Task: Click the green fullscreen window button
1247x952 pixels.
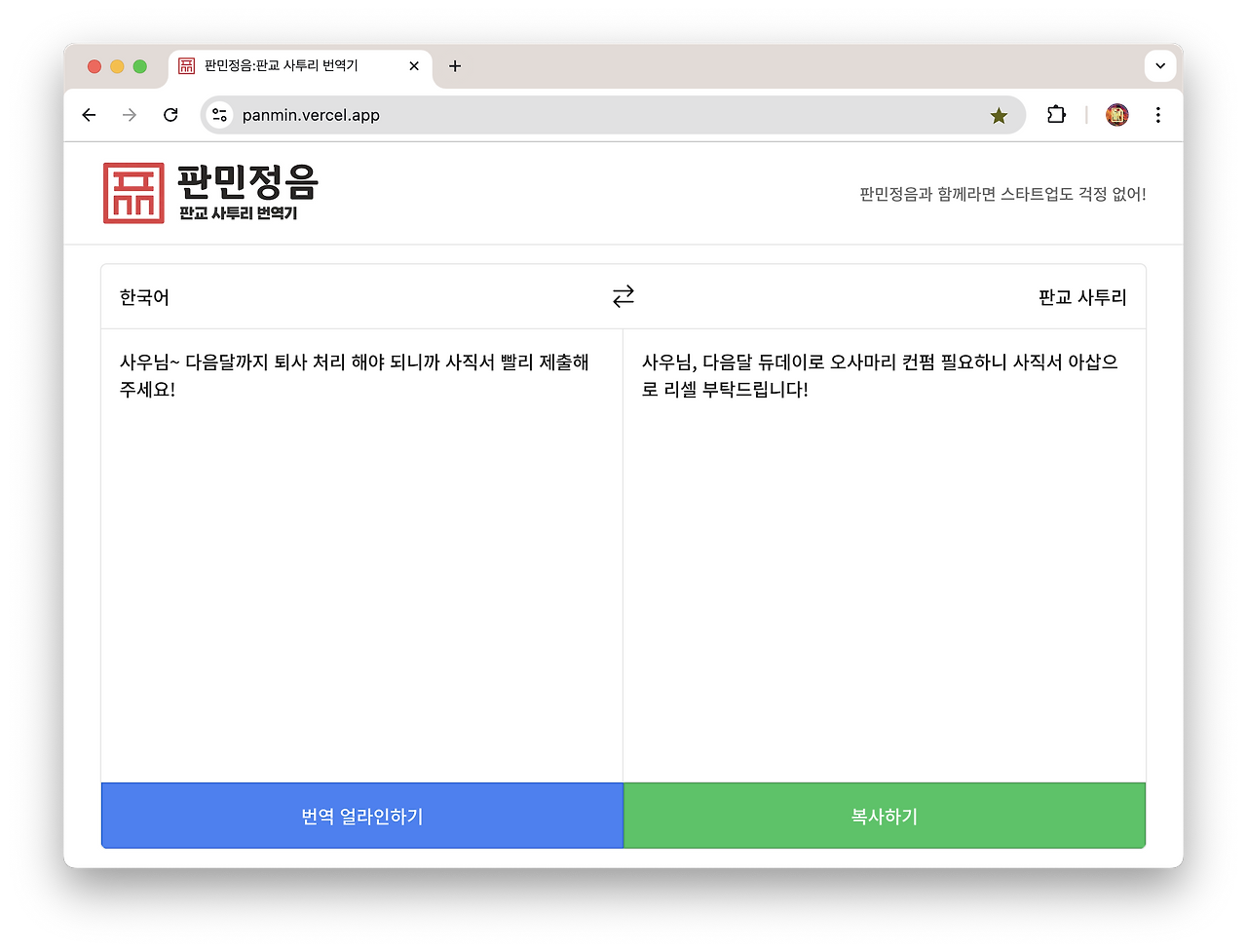Action: click(139, 66)
